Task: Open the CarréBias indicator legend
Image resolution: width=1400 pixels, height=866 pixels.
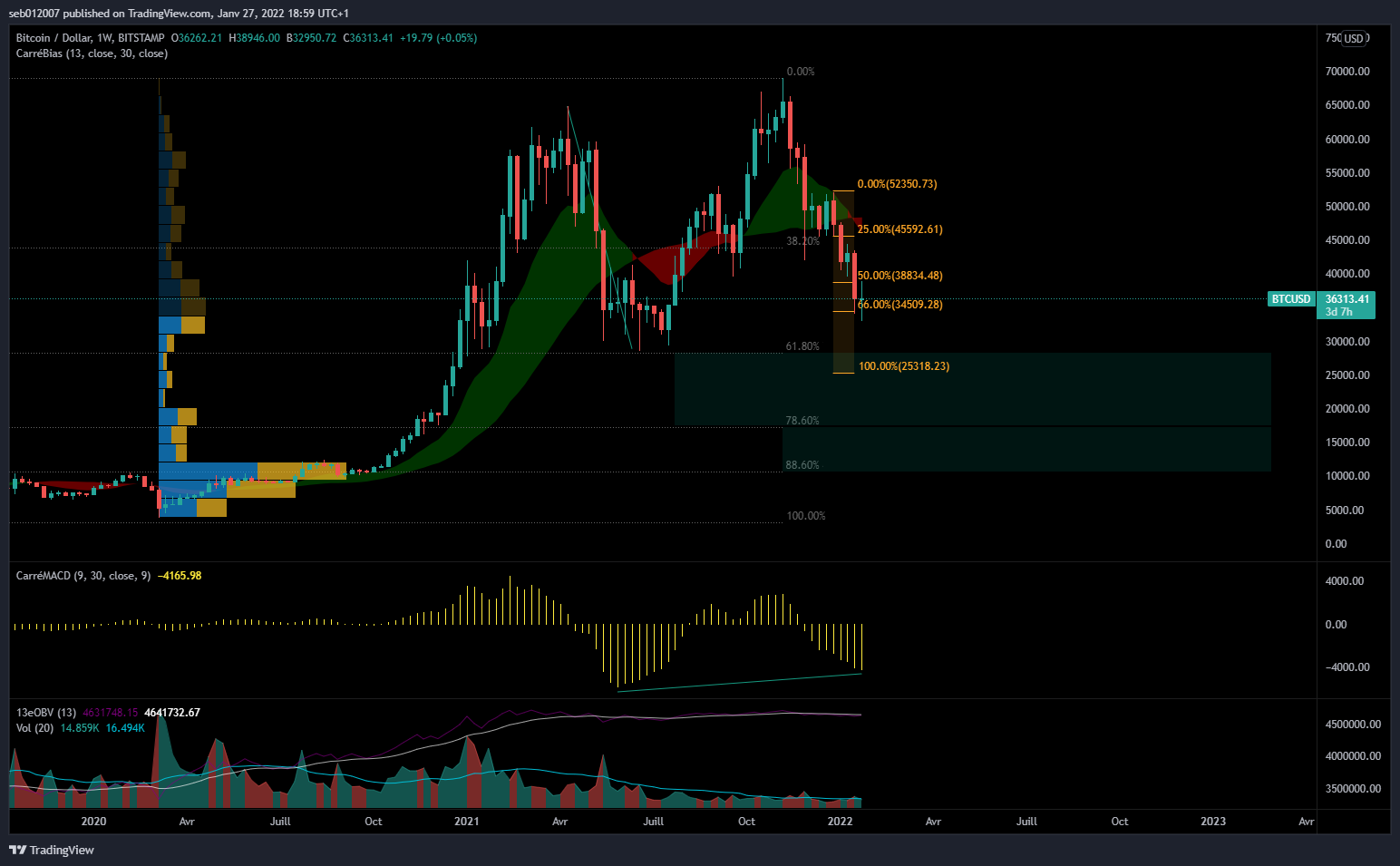Action: (x=92, y=54)
